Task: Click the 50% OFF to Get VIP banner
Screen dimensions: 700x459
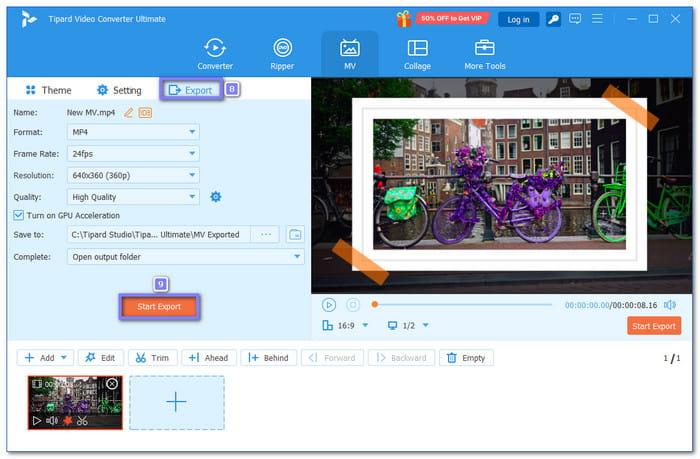Action: coord(451,18)
